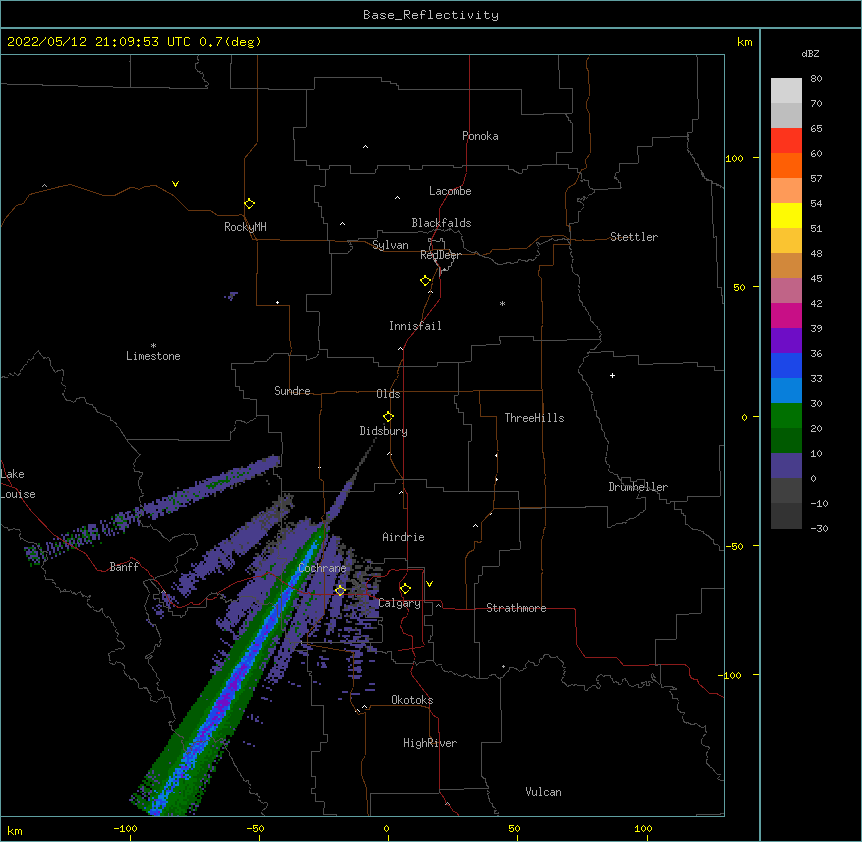The height and width of the screenshot is (842, 862).
Task: Click the yellow station marker near Olds
Action: point(388,417)
